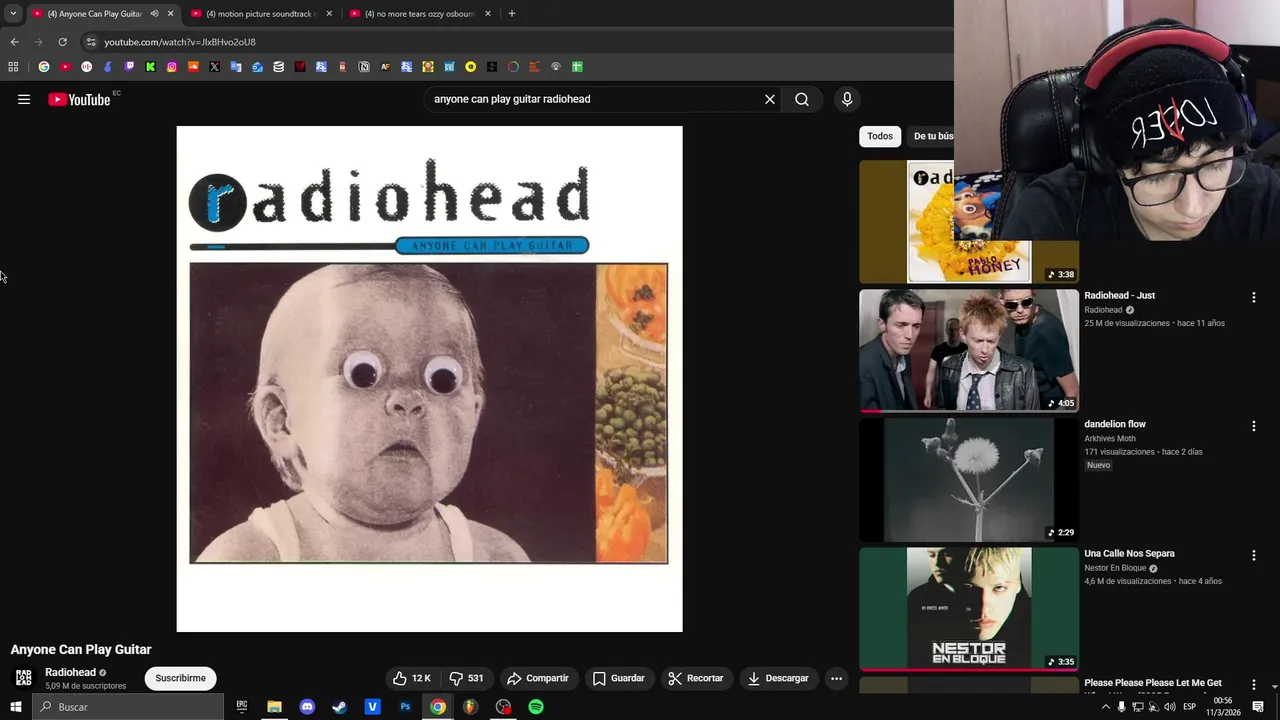Screen dimensions: 1280x720
Task: Go to the YouTube home logo
Action: tap(79, 99)
